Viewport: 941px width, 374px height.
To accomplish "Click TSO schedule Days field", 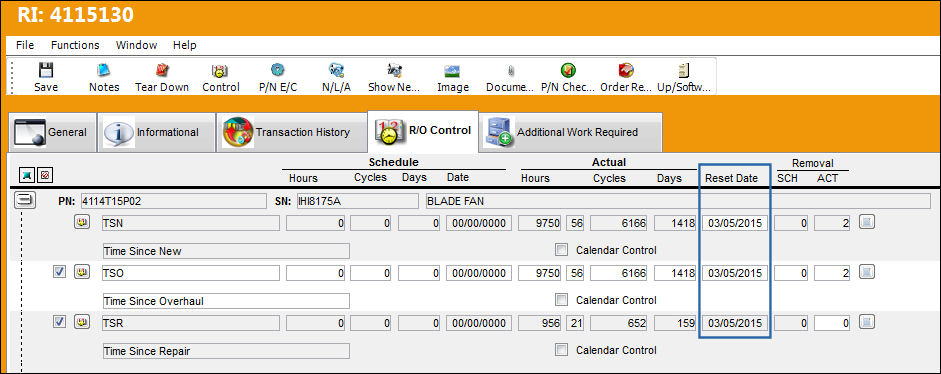I will 419,273.
